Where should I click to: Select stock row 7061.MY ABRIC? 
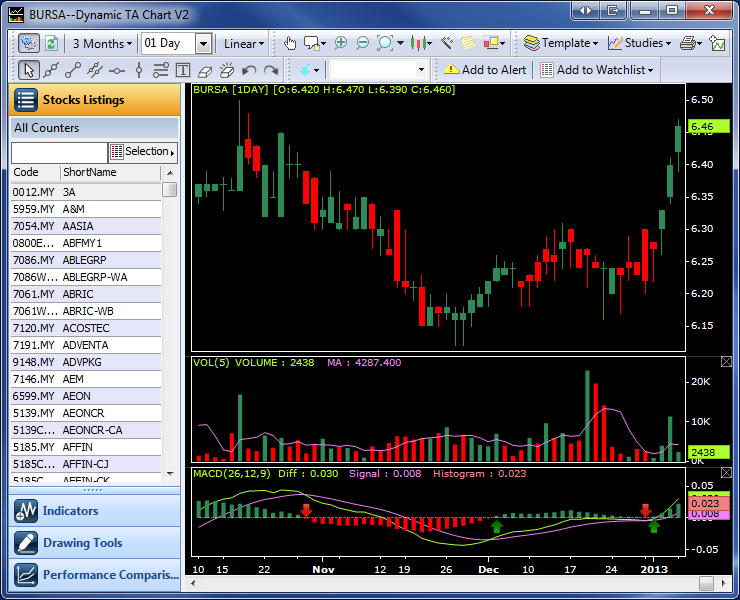click(x=86, y=294)
